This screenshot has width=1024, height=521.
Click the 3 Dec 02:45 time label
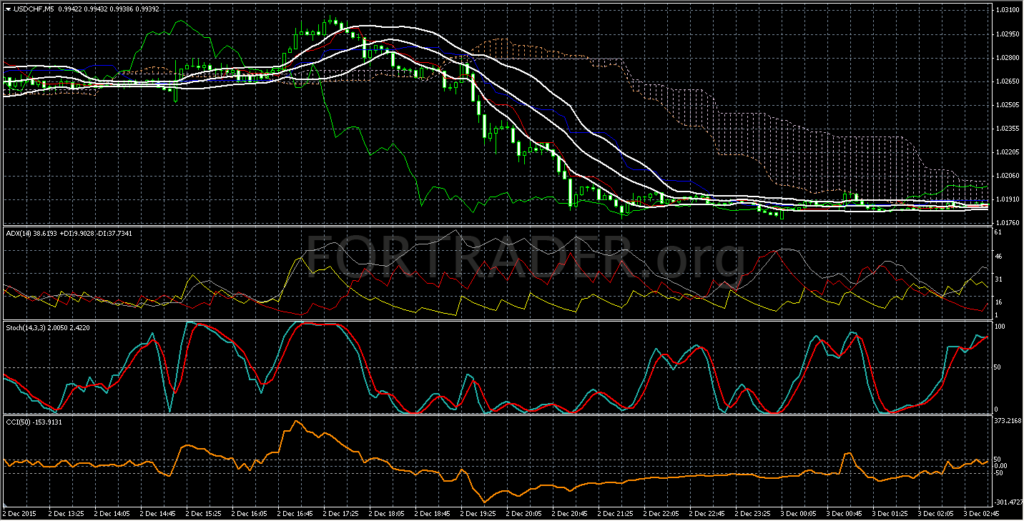pos(983,514)
